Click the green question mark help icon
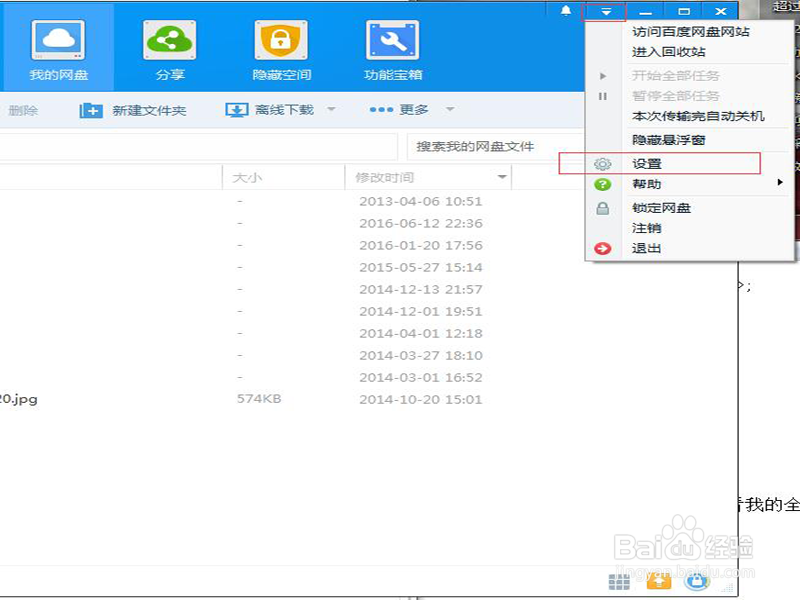800x600 pixels. point(603,184)
